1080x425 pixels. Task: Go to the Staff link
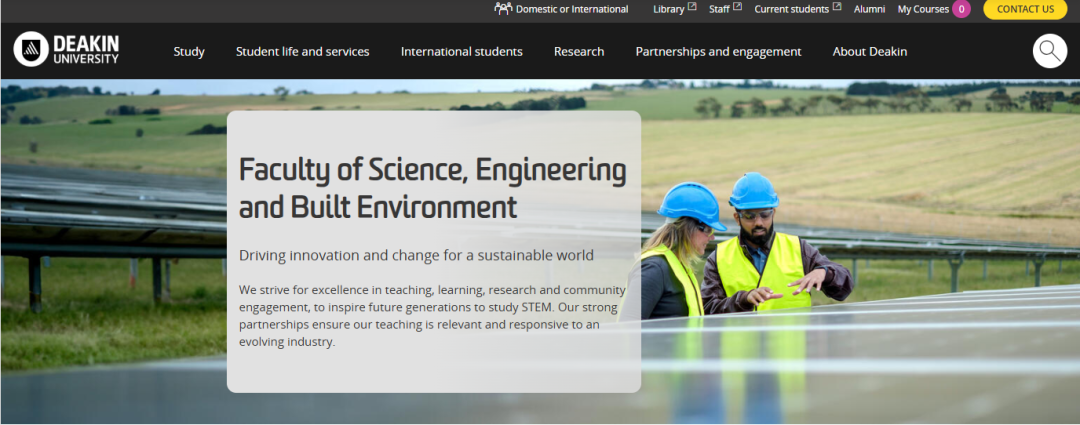(x=719, y=10)
